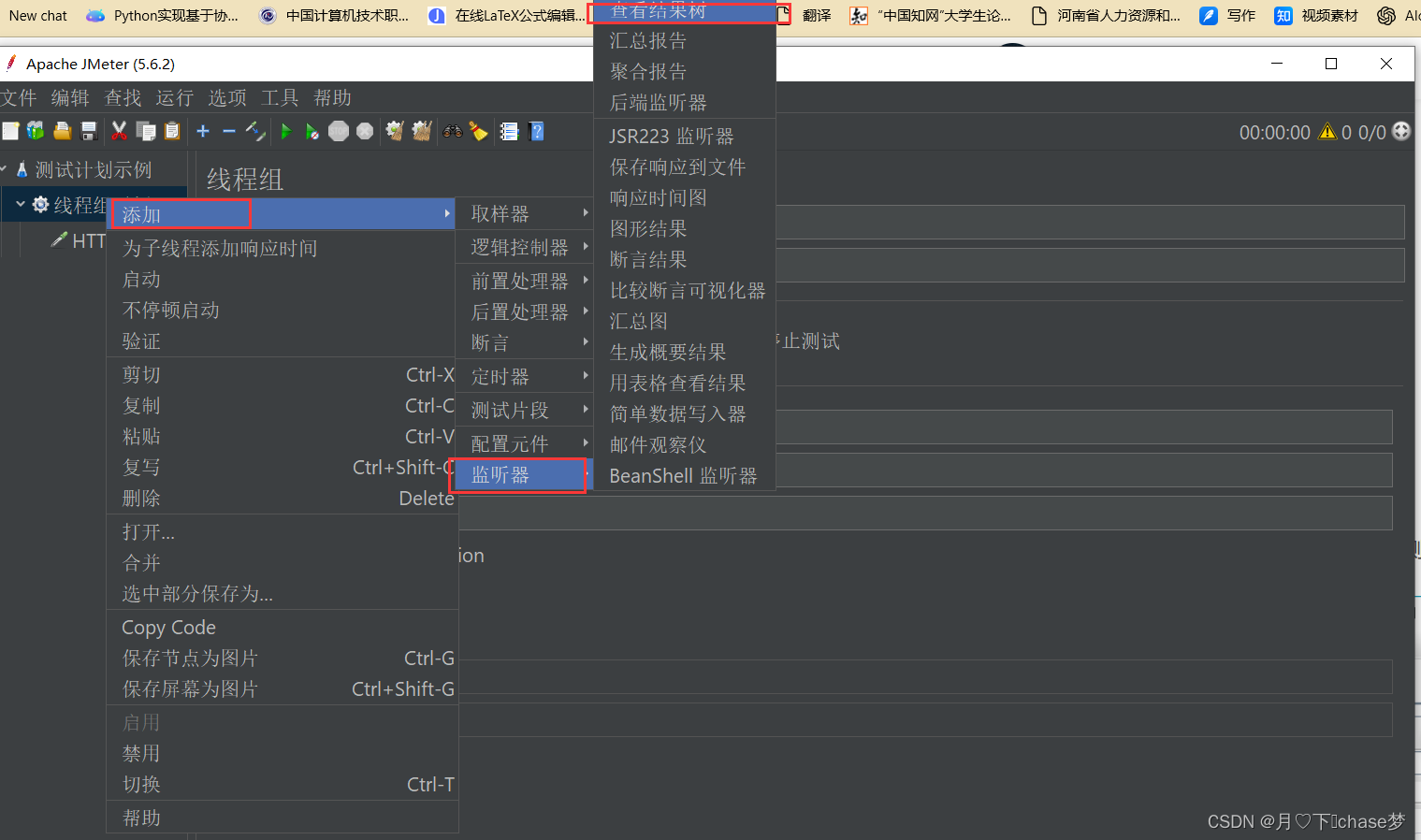The width and height of the screenshot is (1421, 840).
Task: Select the HTT… sampler tree item
Action: 89,241
